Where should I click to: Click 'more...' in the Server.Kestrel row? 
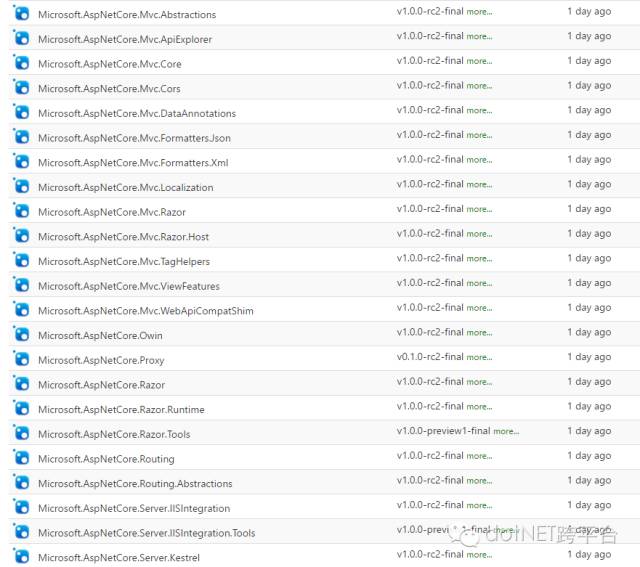click(x=479, y=556)
